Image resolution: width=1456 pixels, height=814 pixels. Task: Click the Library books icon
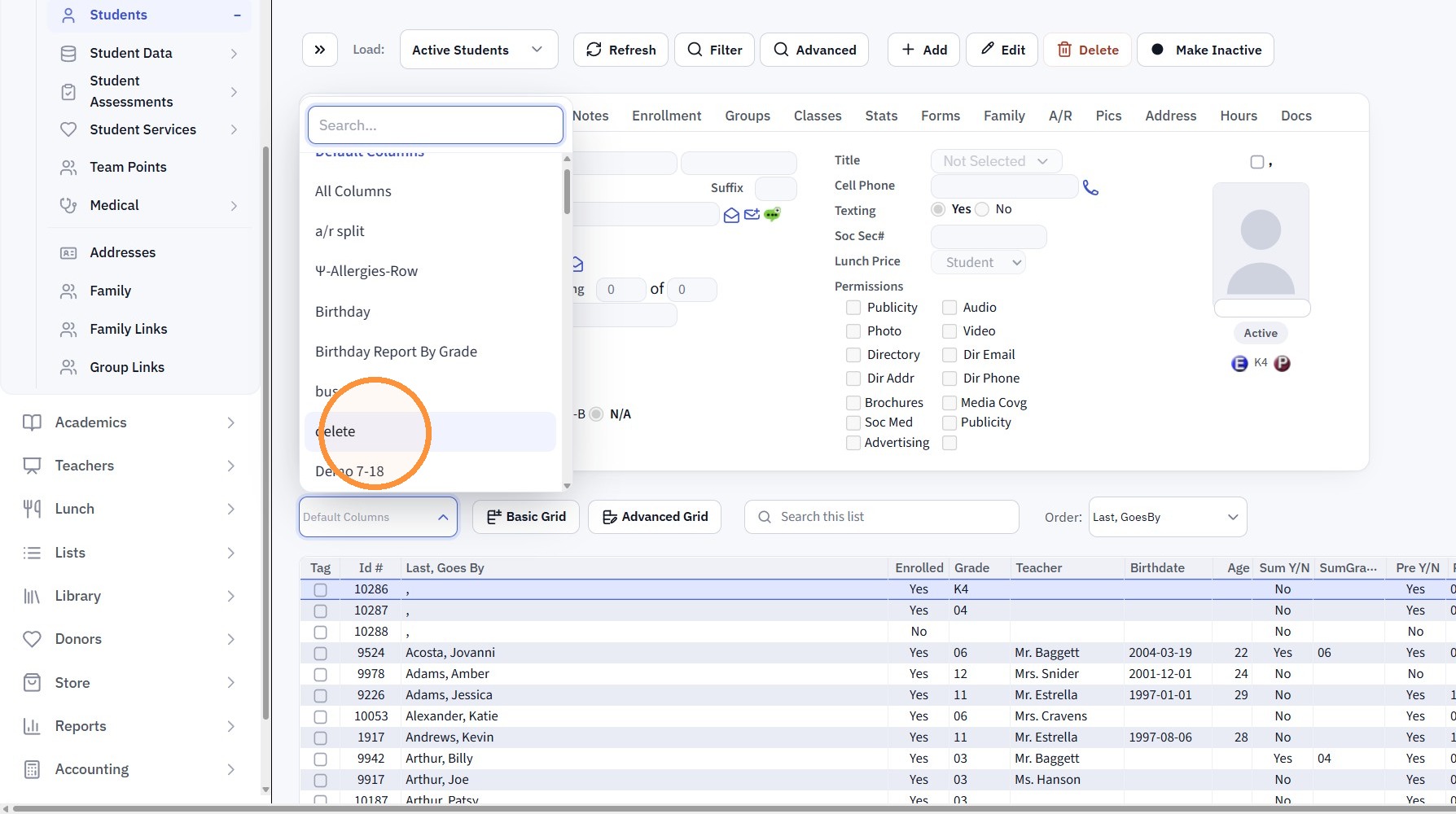pyautogui.click(x=32, y=596)
